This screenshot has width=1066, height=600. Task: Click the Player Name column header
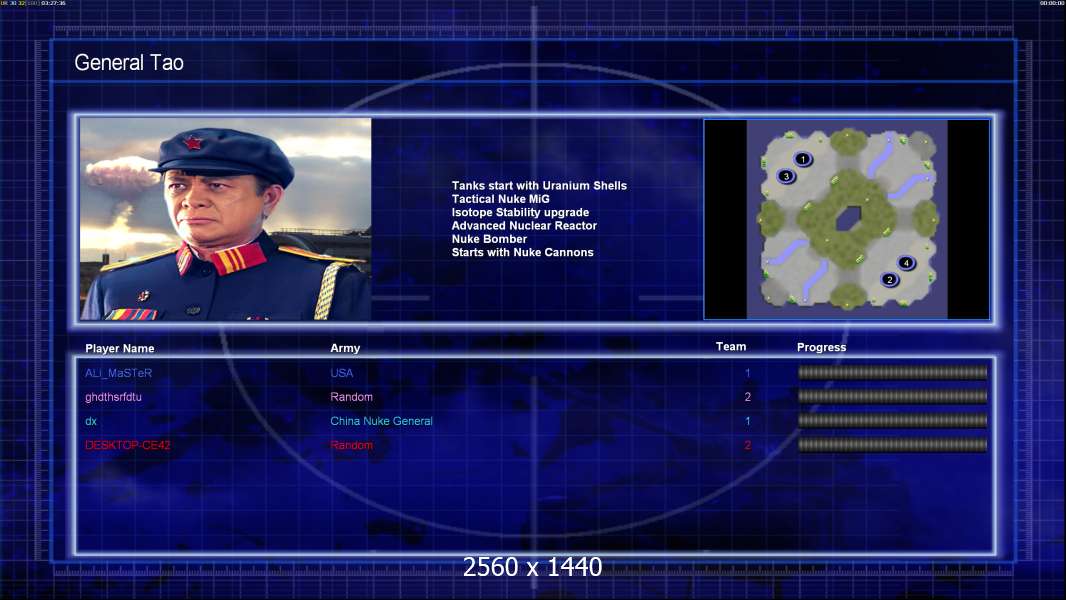[120, 349]
